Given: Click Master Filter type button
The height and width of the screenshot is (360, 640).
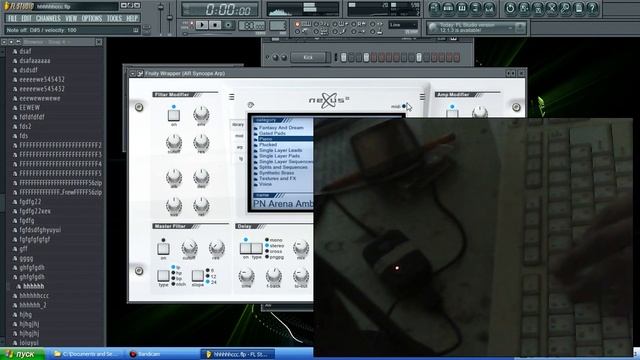Looking at the screenshot, I should click(x=163, y=276).
